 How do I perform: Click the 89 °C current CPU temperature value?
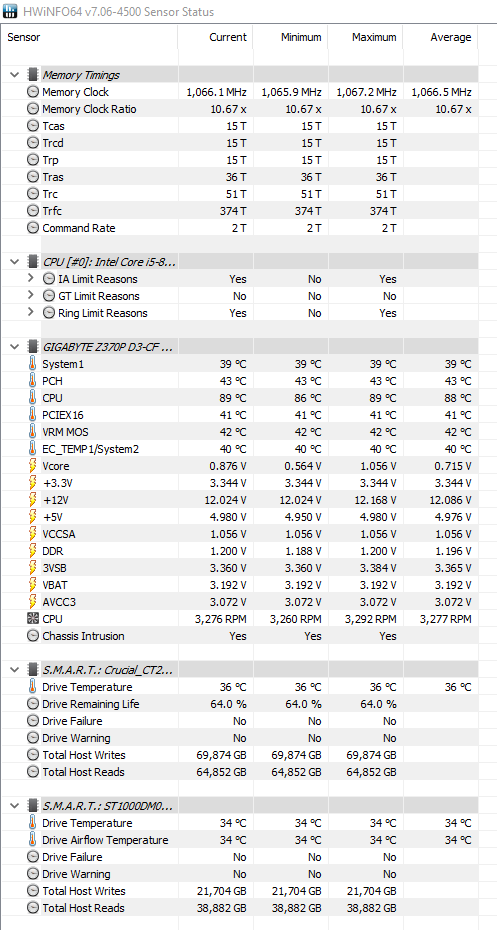click(x=232, y=398)
